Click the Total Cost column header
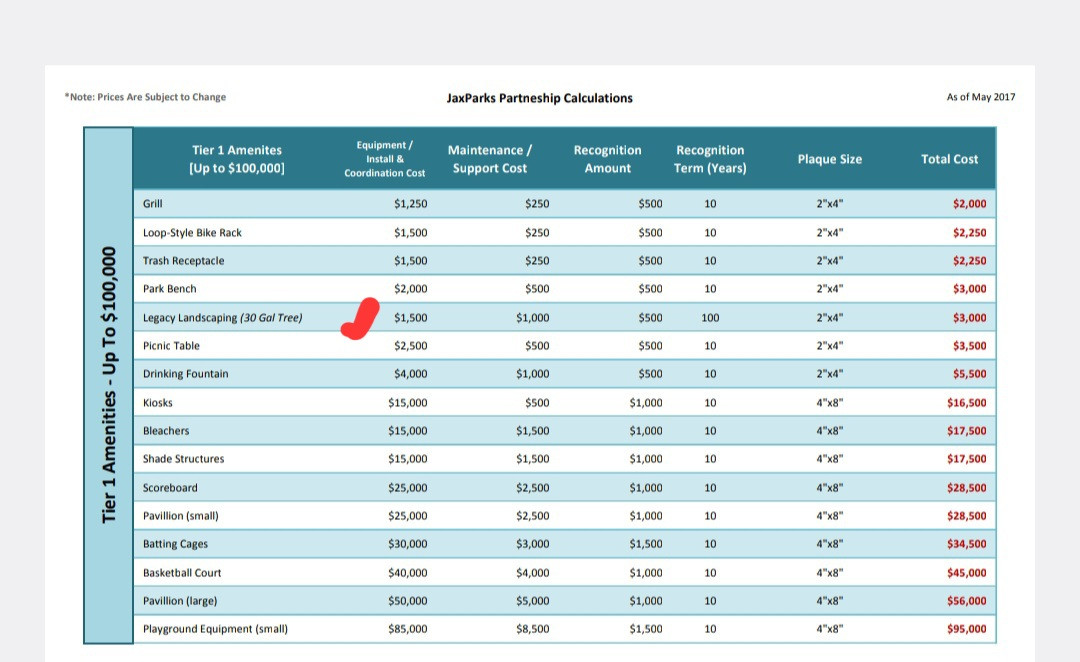 click(x=949, y=159)
